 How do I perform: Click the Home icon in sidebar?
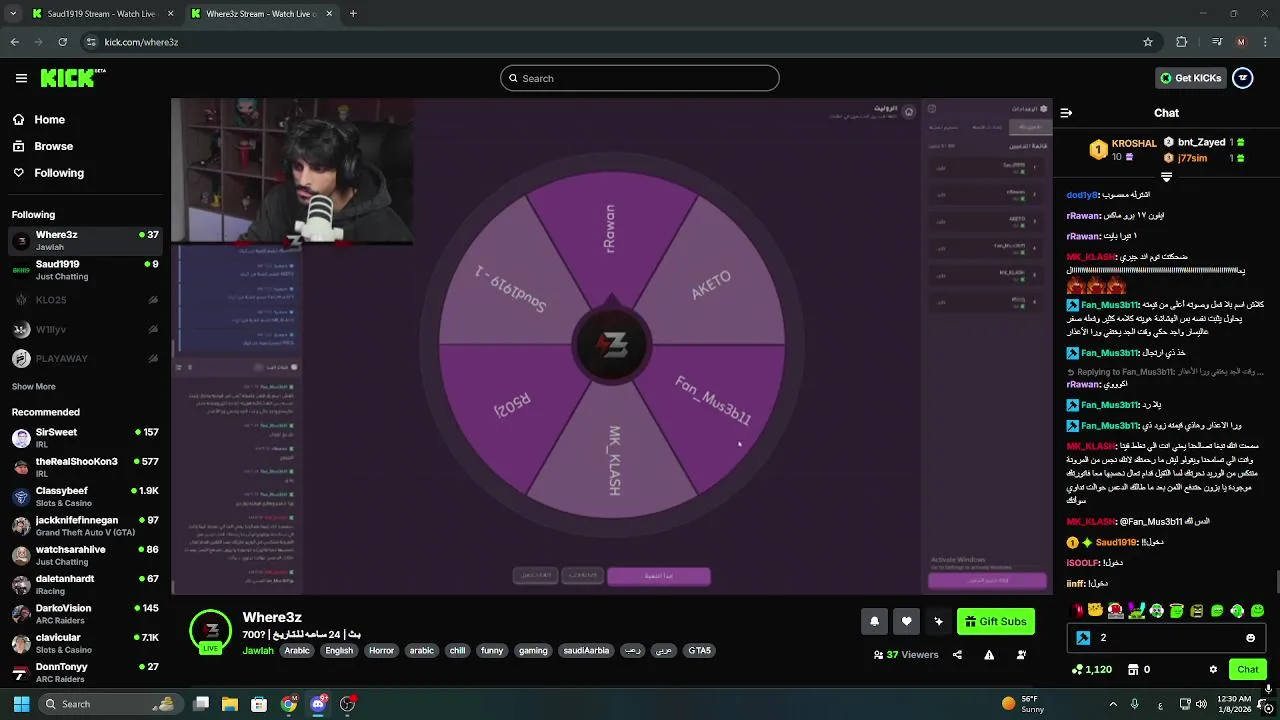pos(18,119)
